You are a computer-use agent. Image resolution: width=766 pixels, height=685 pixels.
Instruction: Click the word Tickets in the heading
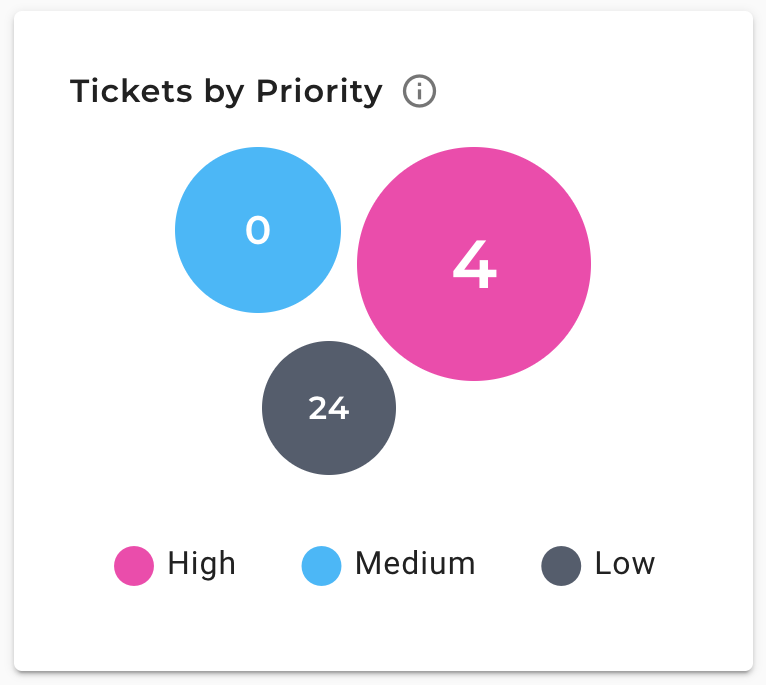(x=131, y=91)
